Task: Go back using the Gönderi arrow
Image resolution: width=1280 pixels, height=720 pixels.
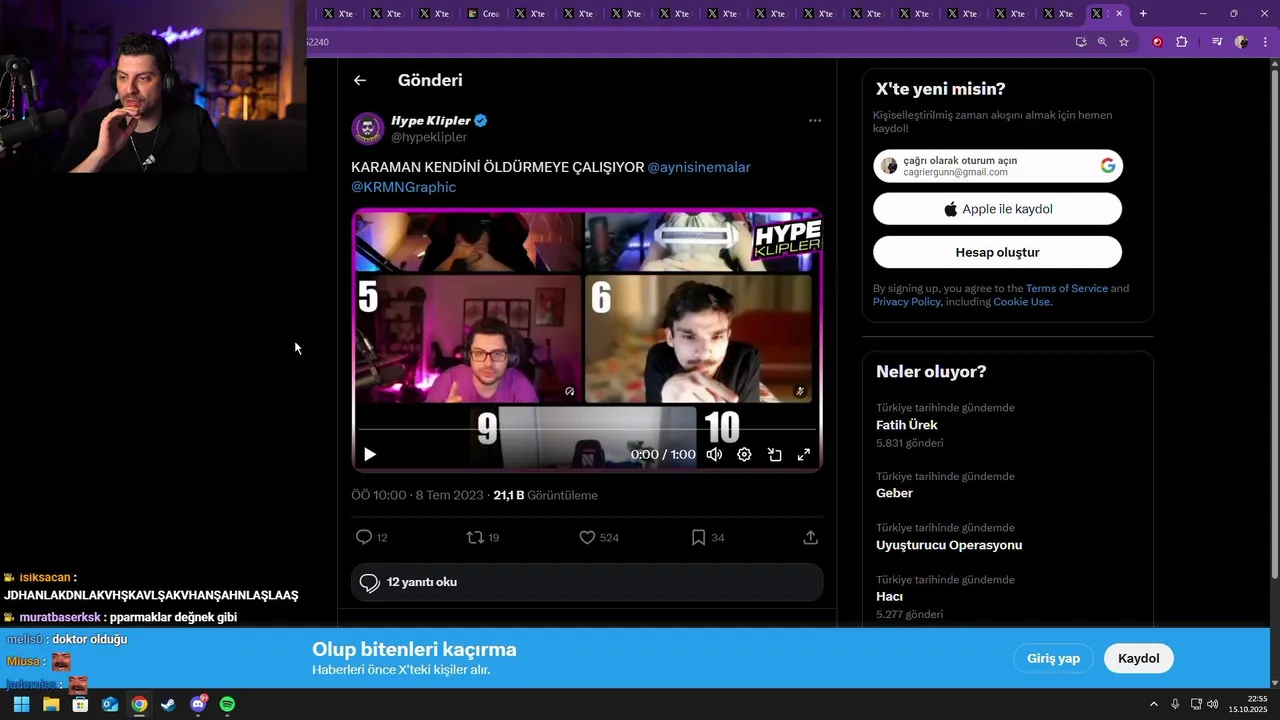Action: 360,80
